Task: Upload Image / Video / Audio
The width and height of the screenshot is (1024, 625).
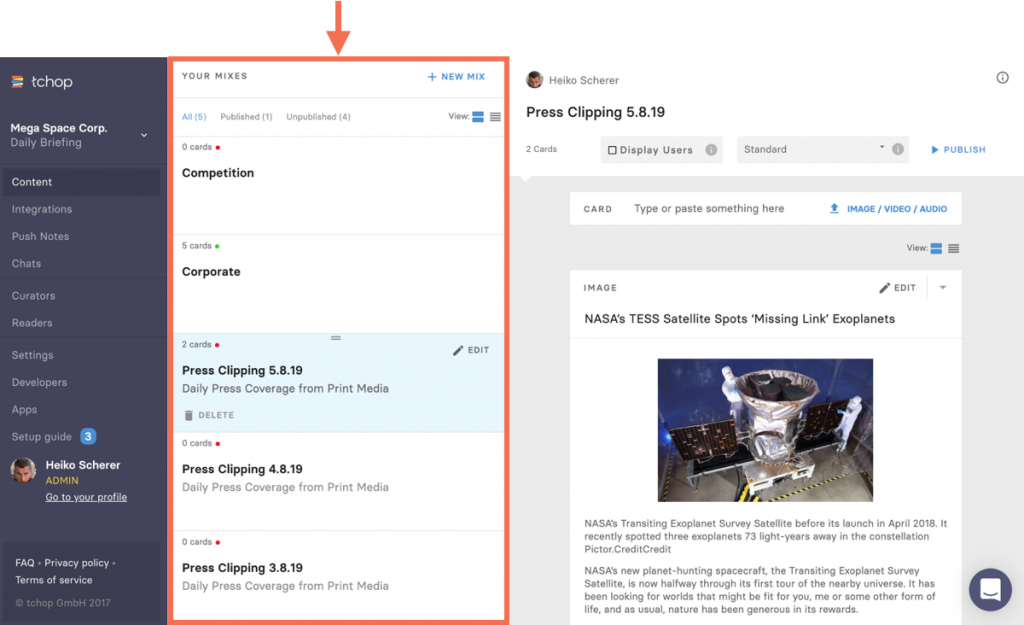Action: pyautogui.click(x=888, y=209)
